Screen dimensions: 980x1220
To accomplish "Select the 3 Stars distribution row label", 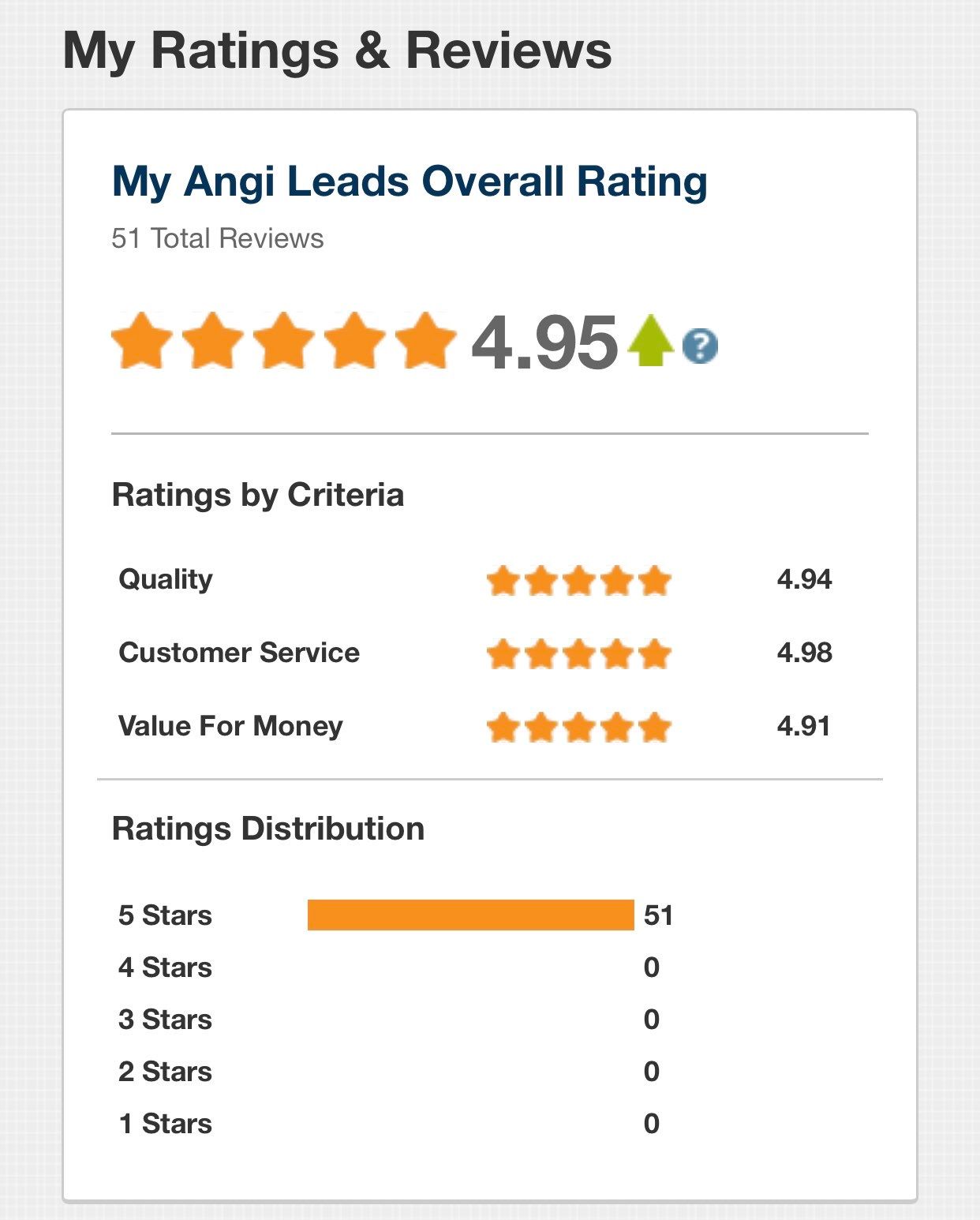I will coord(165,1020).
